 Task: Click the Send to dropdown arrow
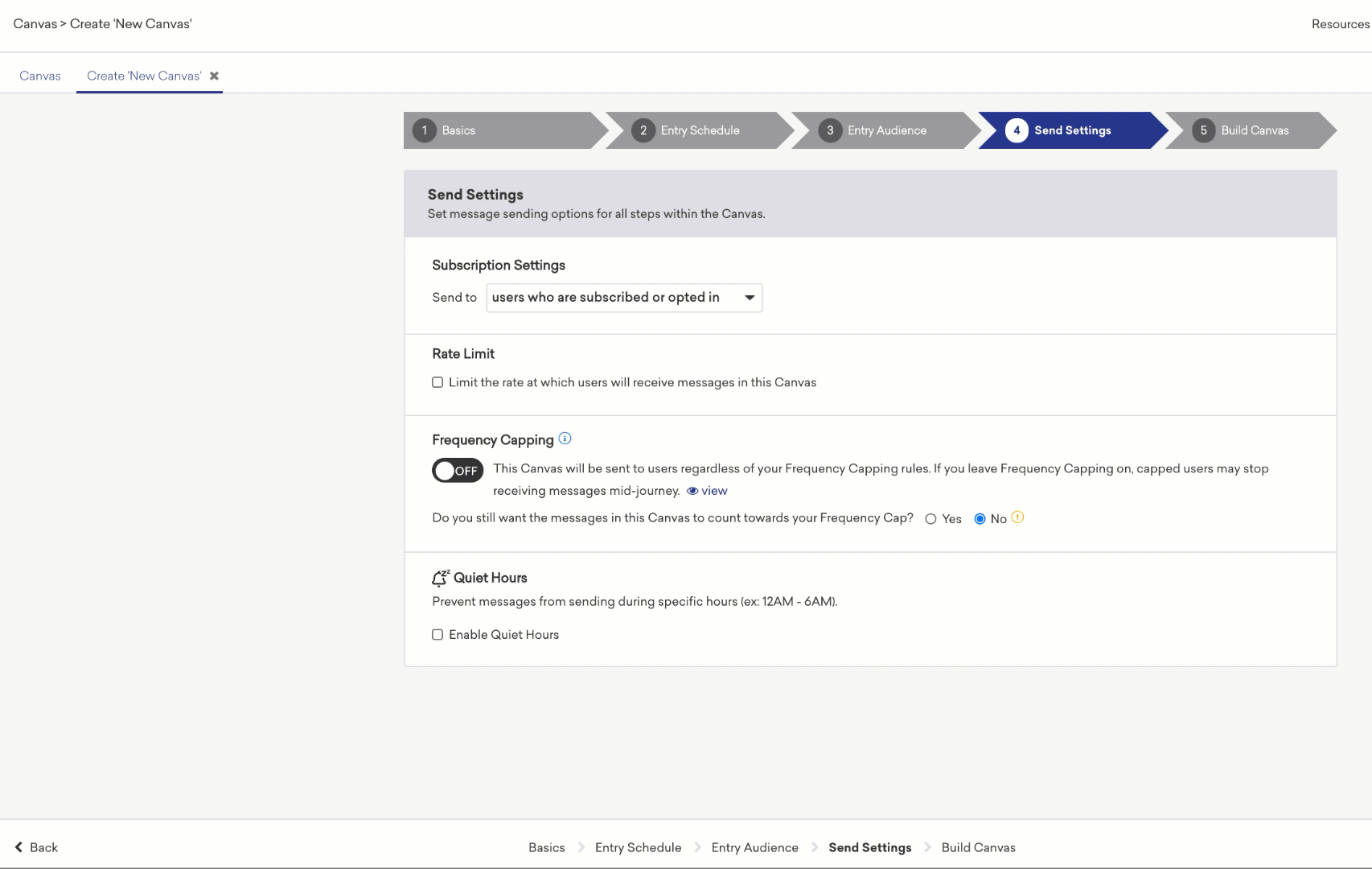[x=750, y=298]
